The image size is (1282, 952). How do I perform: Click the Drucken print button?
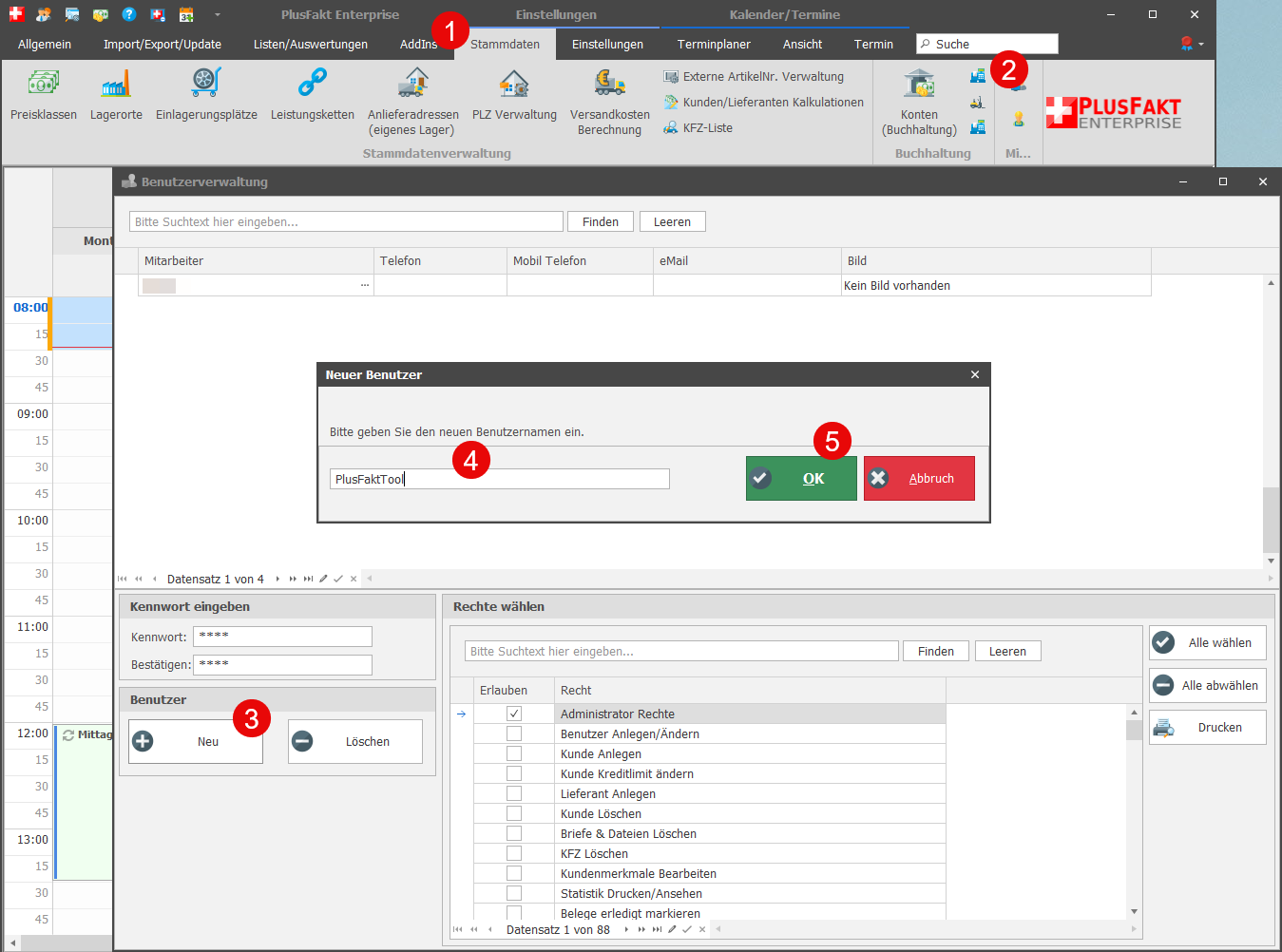coord(1207,728)
